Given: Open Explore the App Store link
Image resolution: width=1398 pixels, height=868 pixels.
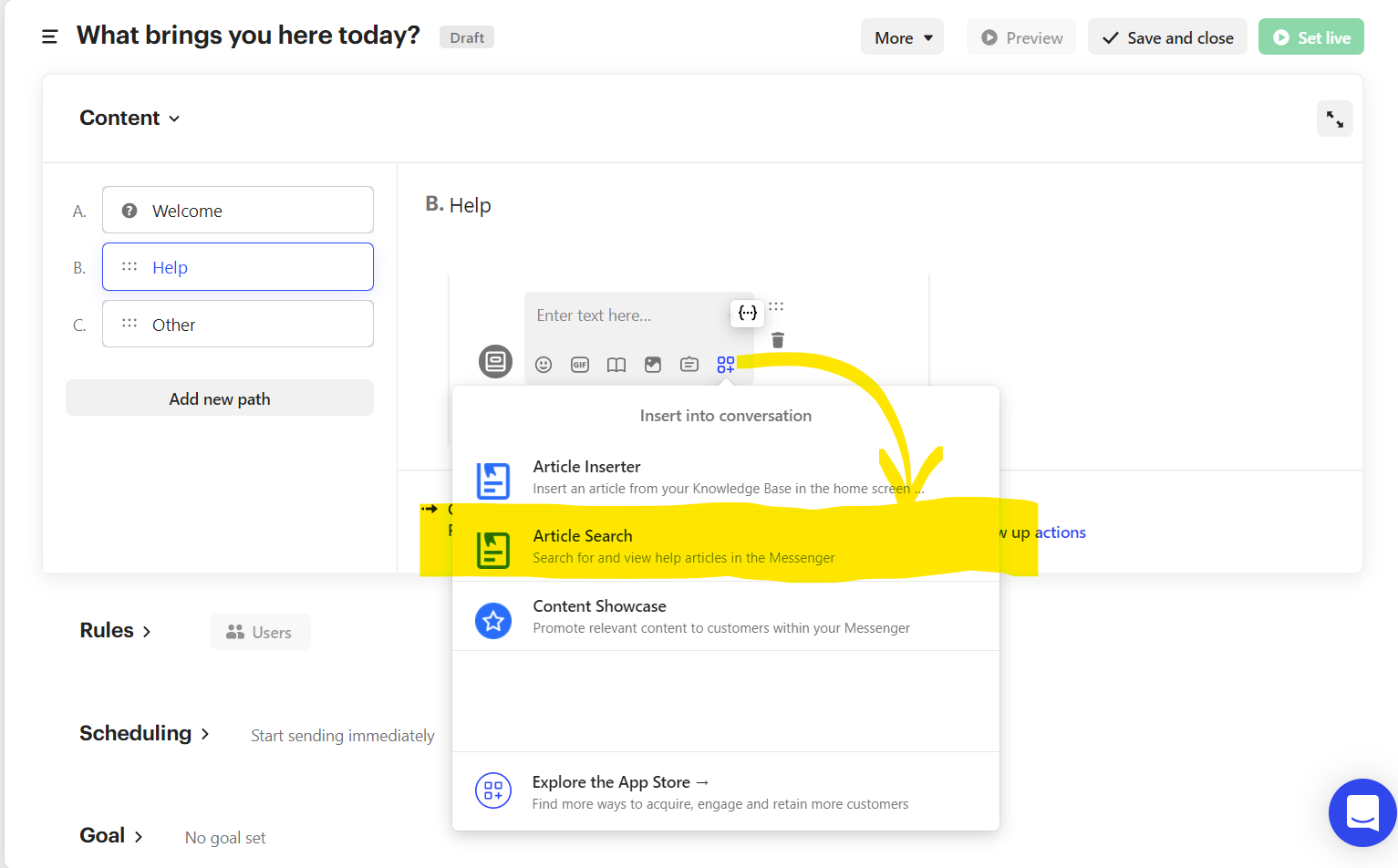Looking at the screenshot, I should pyautogui.click(x=726, y=791).
